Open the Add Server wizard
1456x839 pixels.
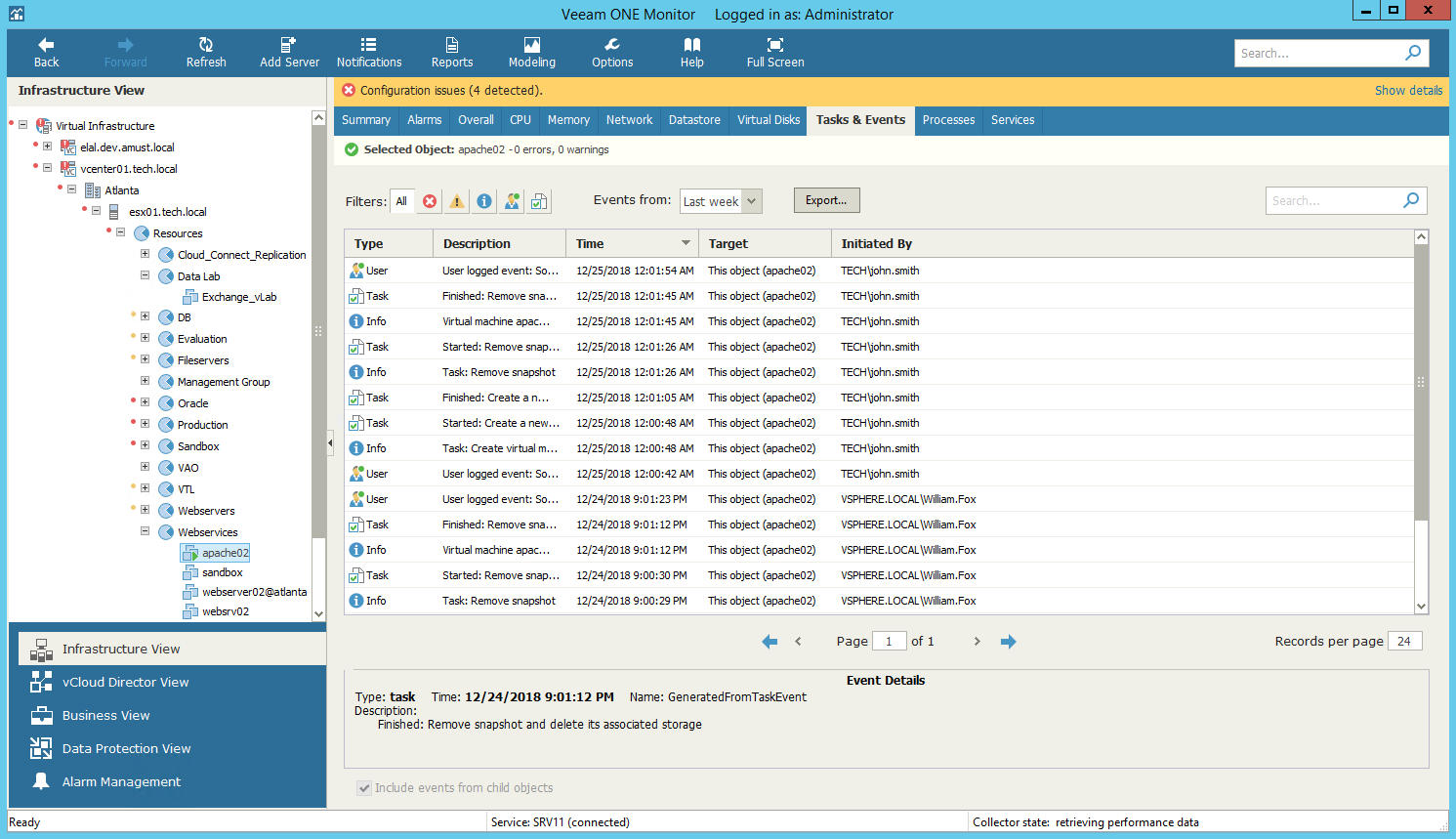[289, 53]
